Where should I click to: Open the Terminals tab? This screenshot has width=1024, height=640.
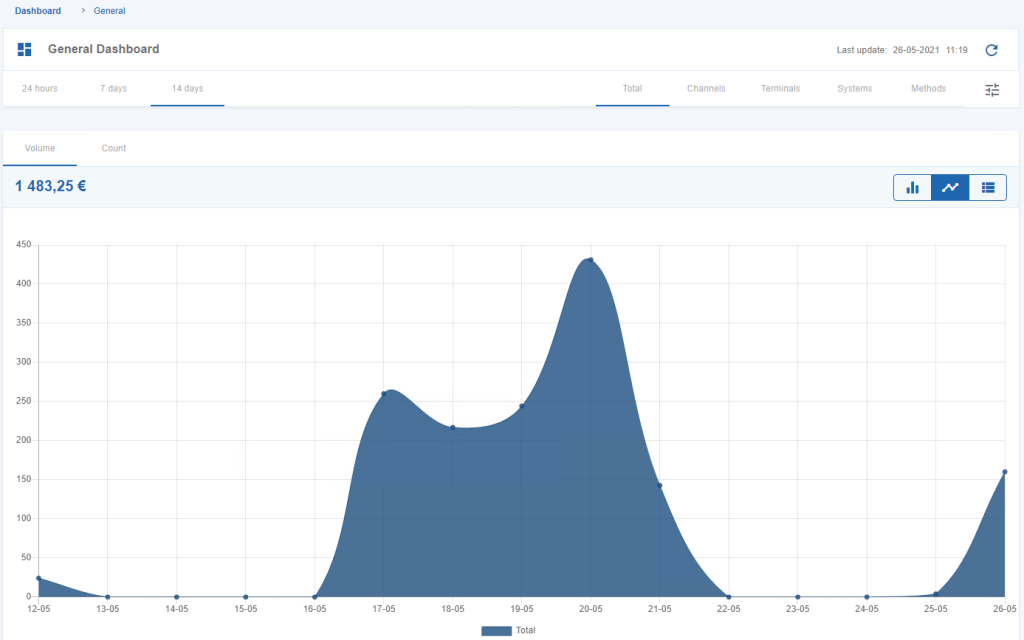[x=780, y=88]
